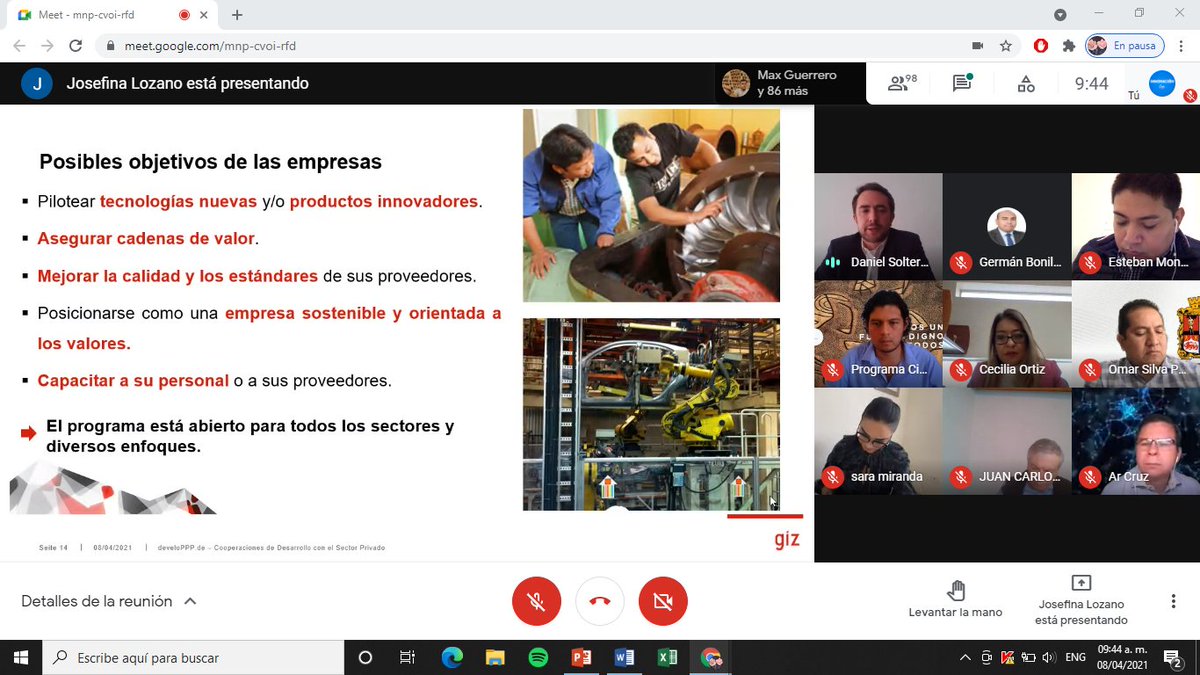Click the red hang up button
The width and height of the screenshot is (1200, 675).
point(600,601)
